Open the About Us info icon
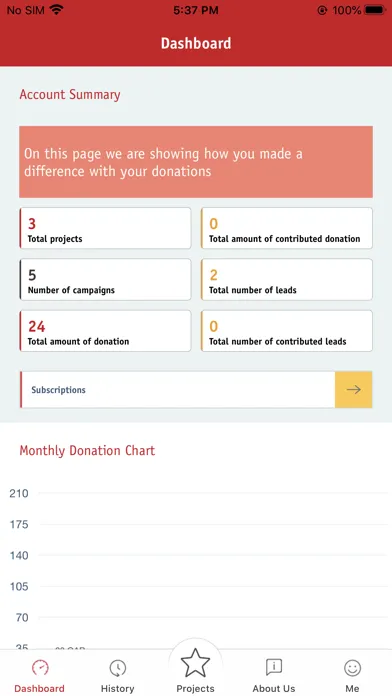 pos(274,667)
